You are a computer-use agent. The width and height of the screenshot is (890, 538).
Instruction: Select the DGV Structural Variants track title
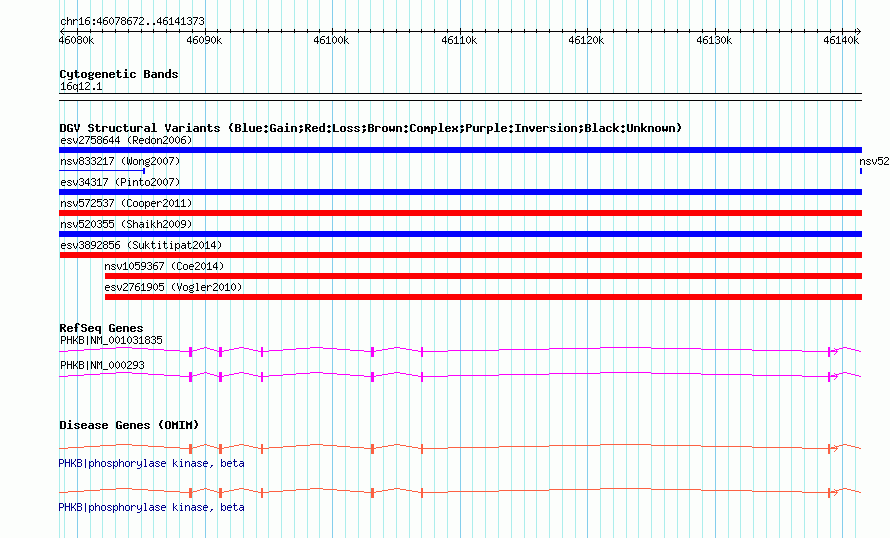[x=371, y=128]
